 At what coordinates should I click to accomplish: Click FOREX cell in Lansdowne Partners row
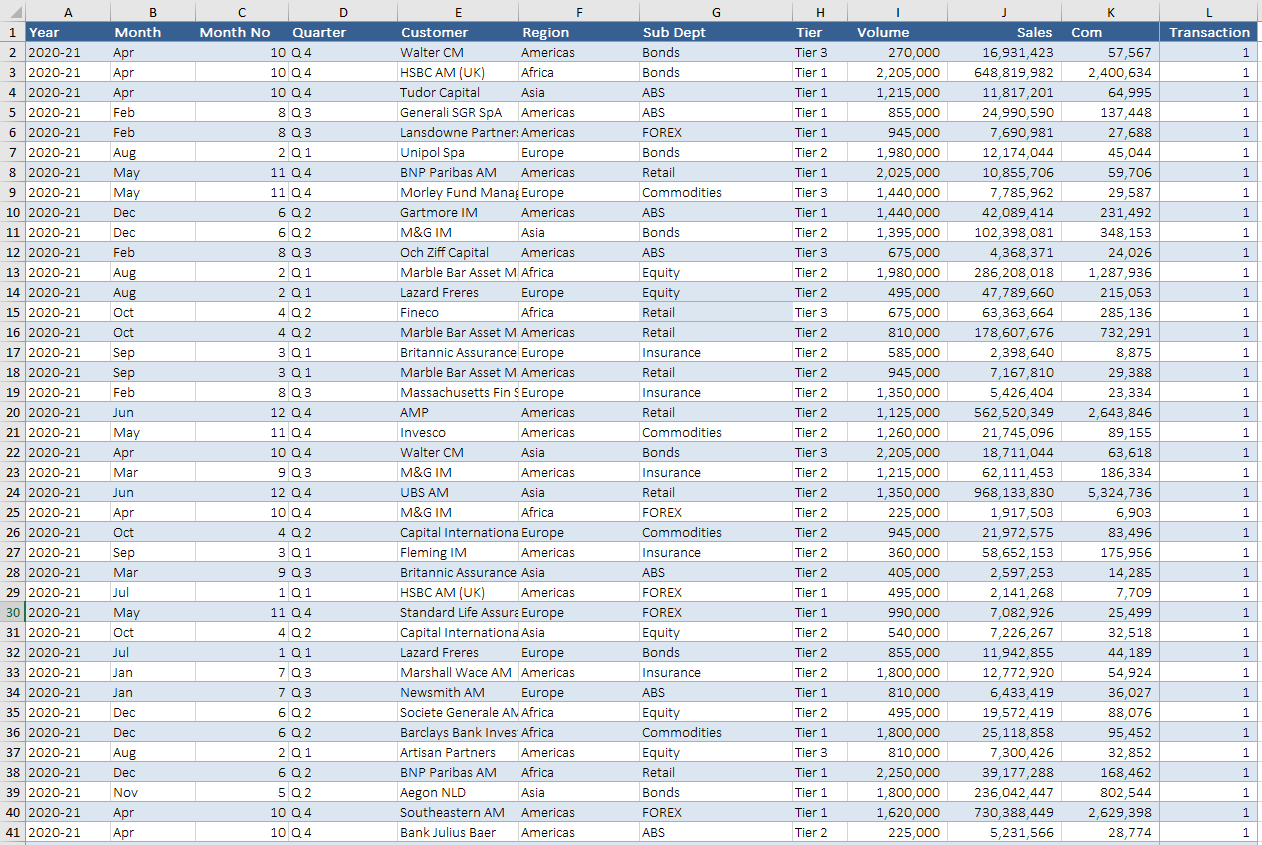715,132
